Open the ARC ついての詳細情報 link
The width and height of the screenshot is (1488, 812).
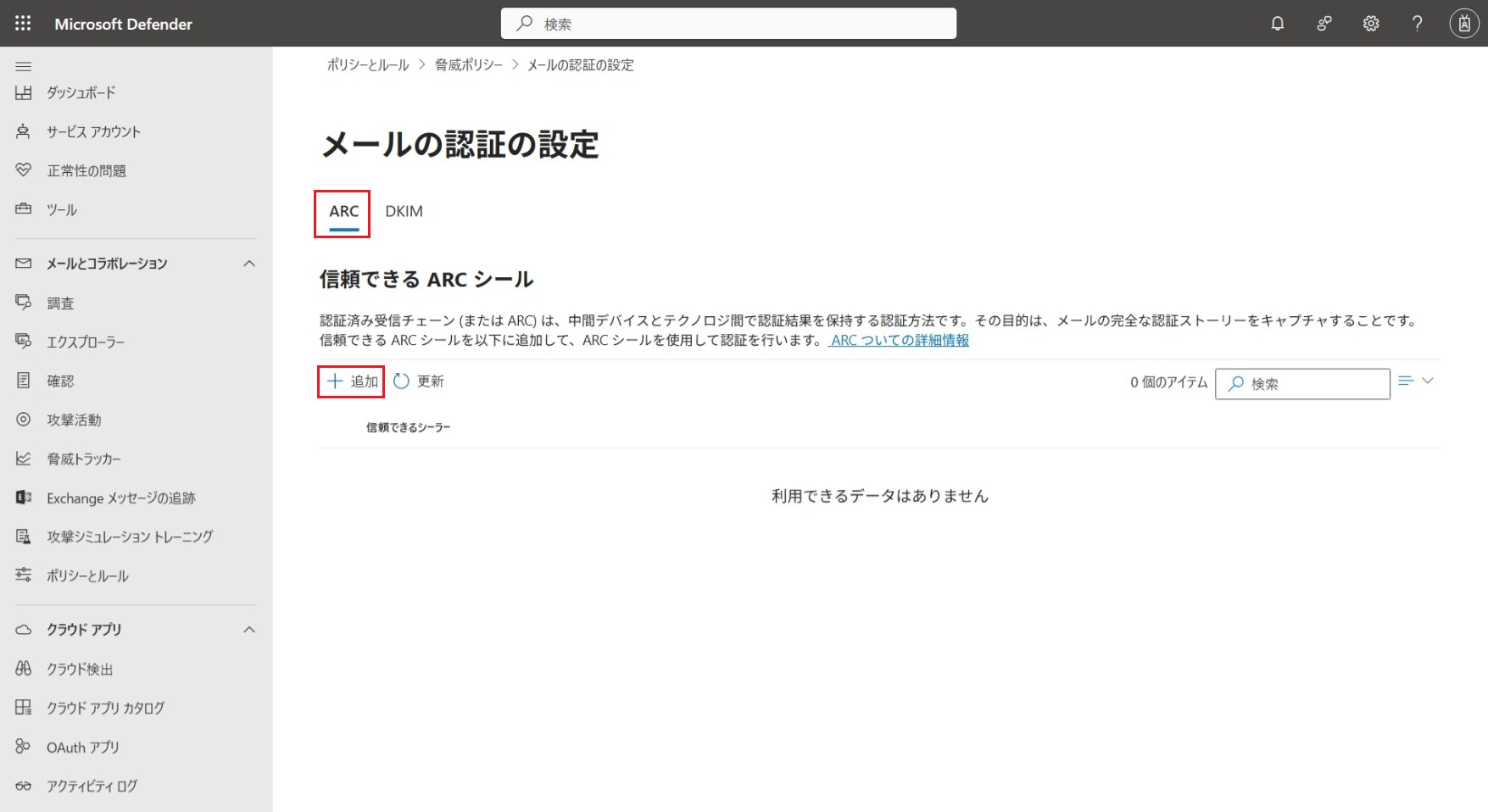pos(899,340)
